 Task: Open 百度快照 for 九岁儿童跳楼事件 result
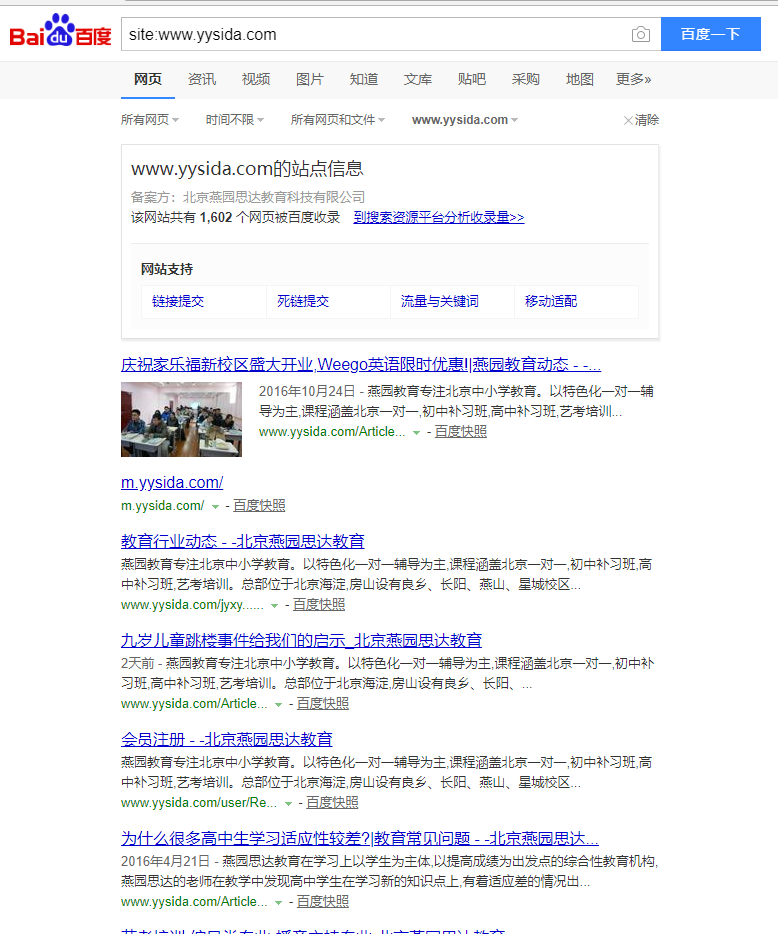322,703
